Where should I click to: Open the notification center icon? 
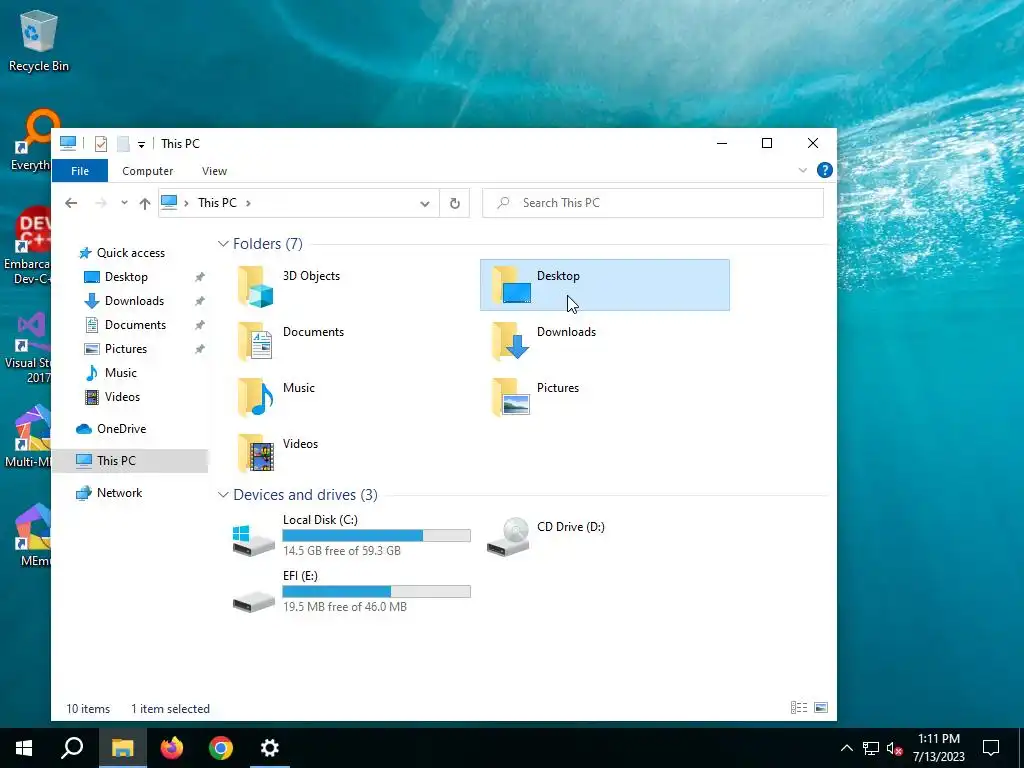coord(991,748)
